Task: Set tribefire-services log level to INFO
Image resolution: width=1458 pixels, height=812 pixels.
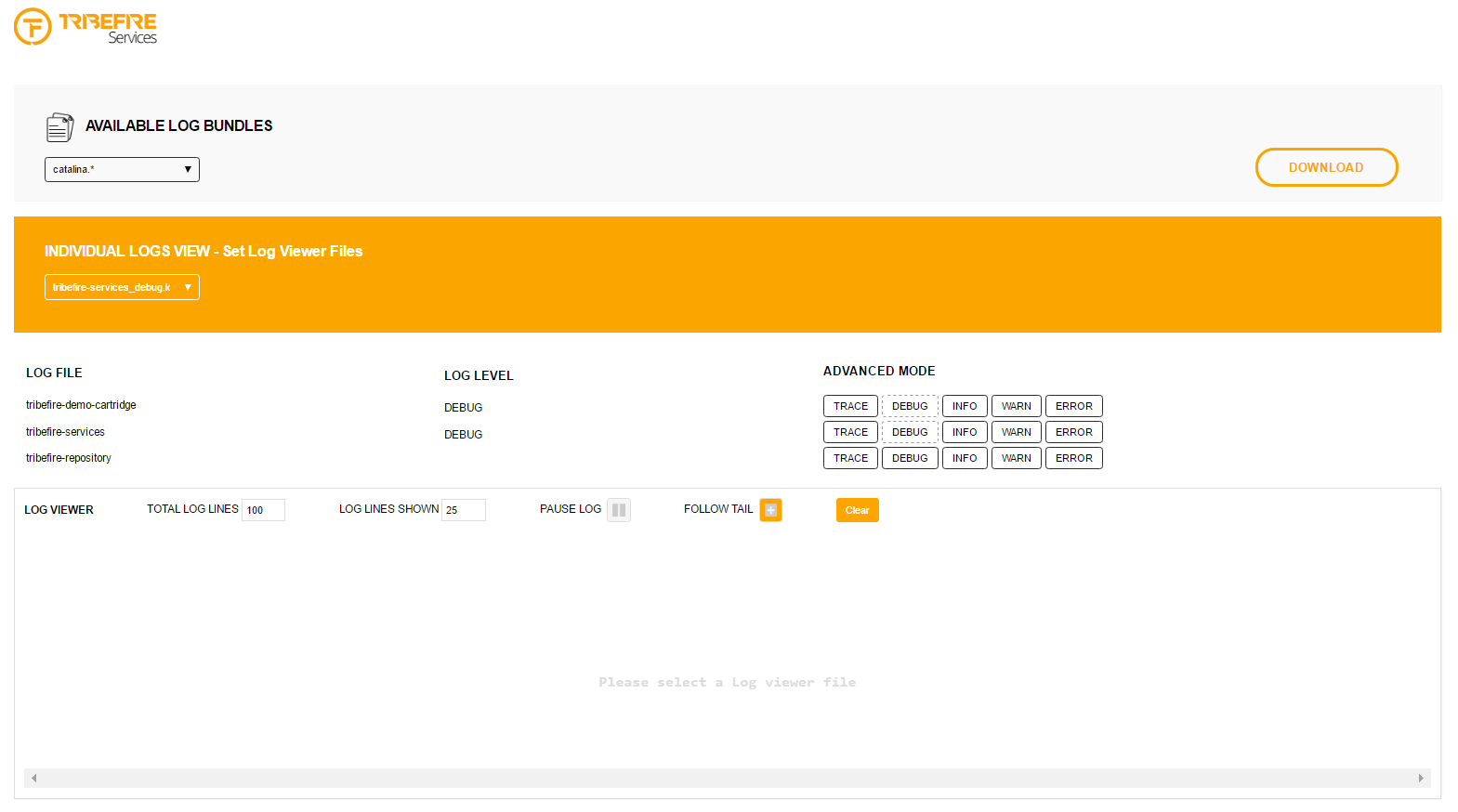Action: tap(964, 432)
